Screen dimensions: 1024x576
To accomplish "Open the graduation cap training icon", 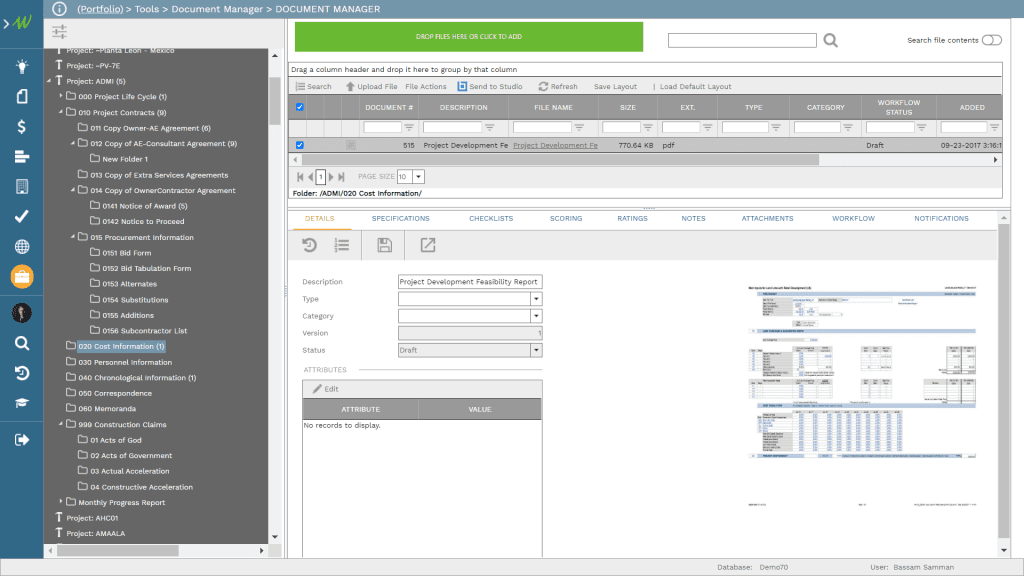I will coord(22,403).
